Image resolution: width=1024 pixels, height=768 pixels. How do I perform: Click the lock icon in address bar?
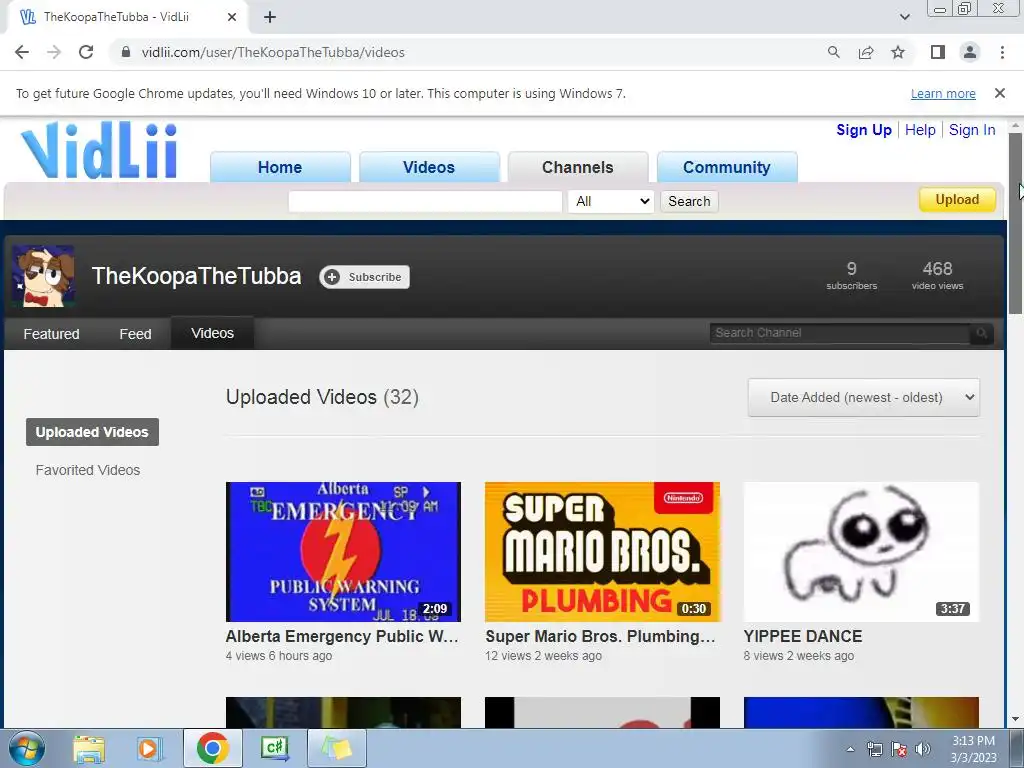(126, 52)
